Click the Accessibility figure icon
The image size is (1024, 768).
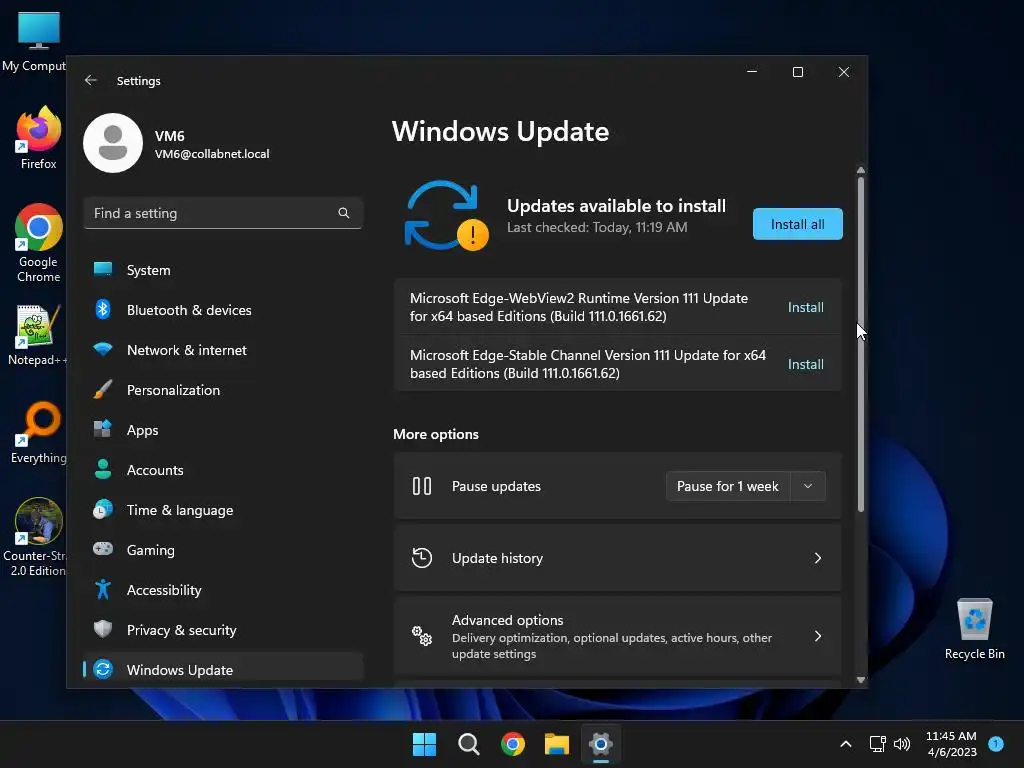tap(103, 589)
